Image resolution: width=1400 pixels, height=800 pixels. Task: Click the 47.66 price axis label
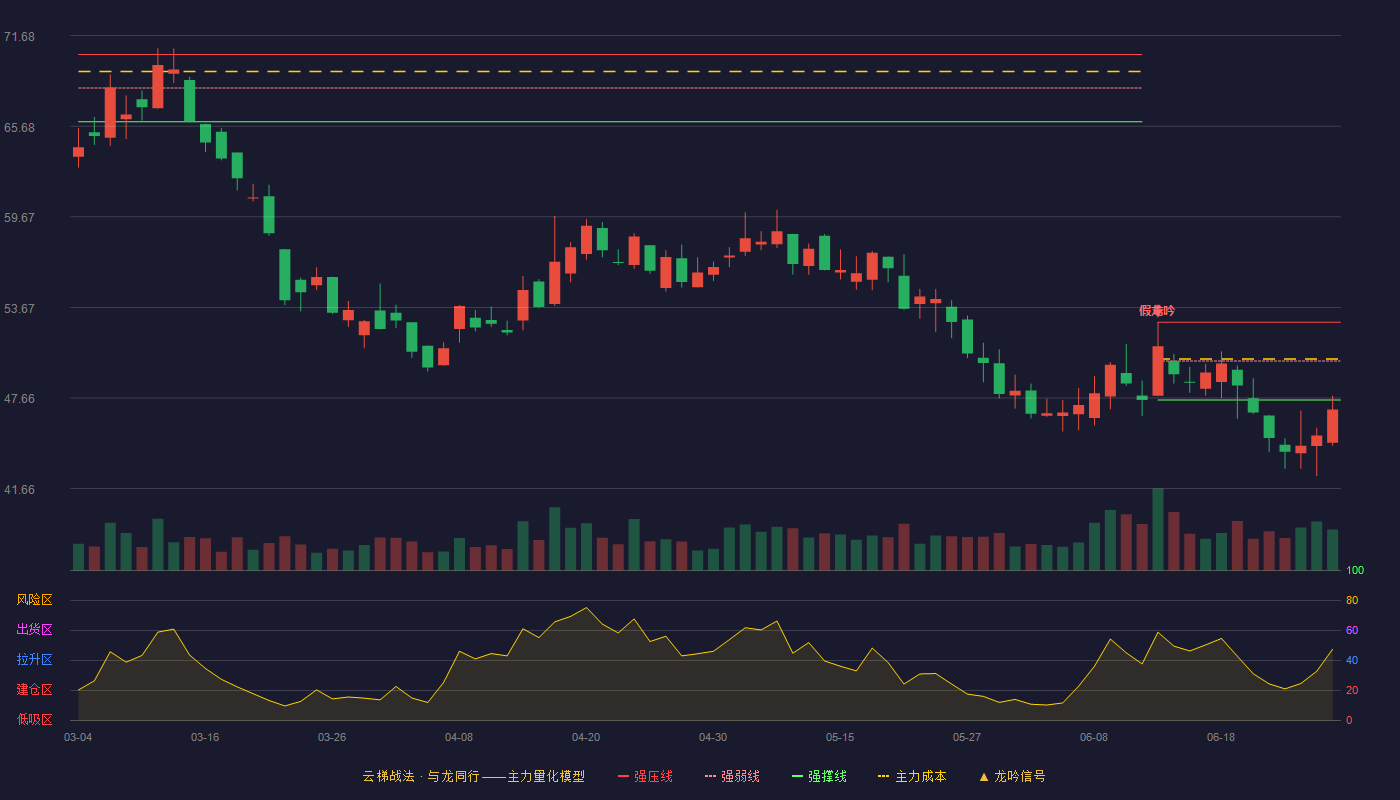click(x=19, y=399)
